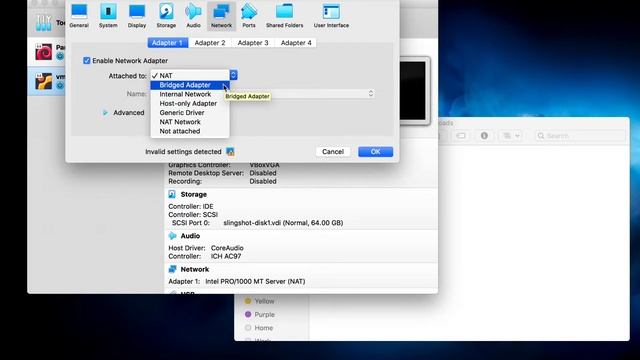Image resolution: width=640 pixels, height=360 pixels.
Task: Open the Audio settings icon
Action: point(193,16)
